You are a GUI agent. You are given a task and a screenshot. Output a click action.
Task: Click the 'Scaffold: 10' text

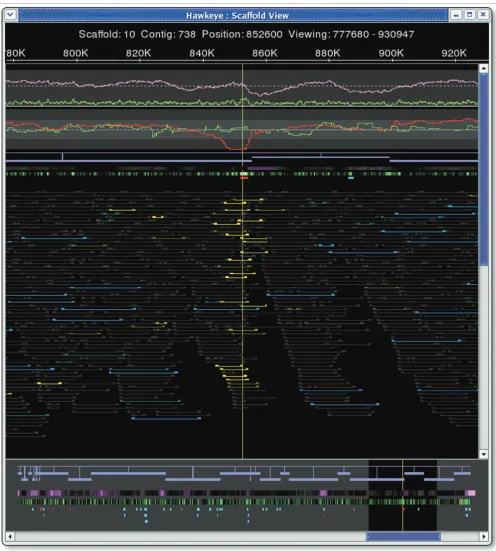pos(107,34)
